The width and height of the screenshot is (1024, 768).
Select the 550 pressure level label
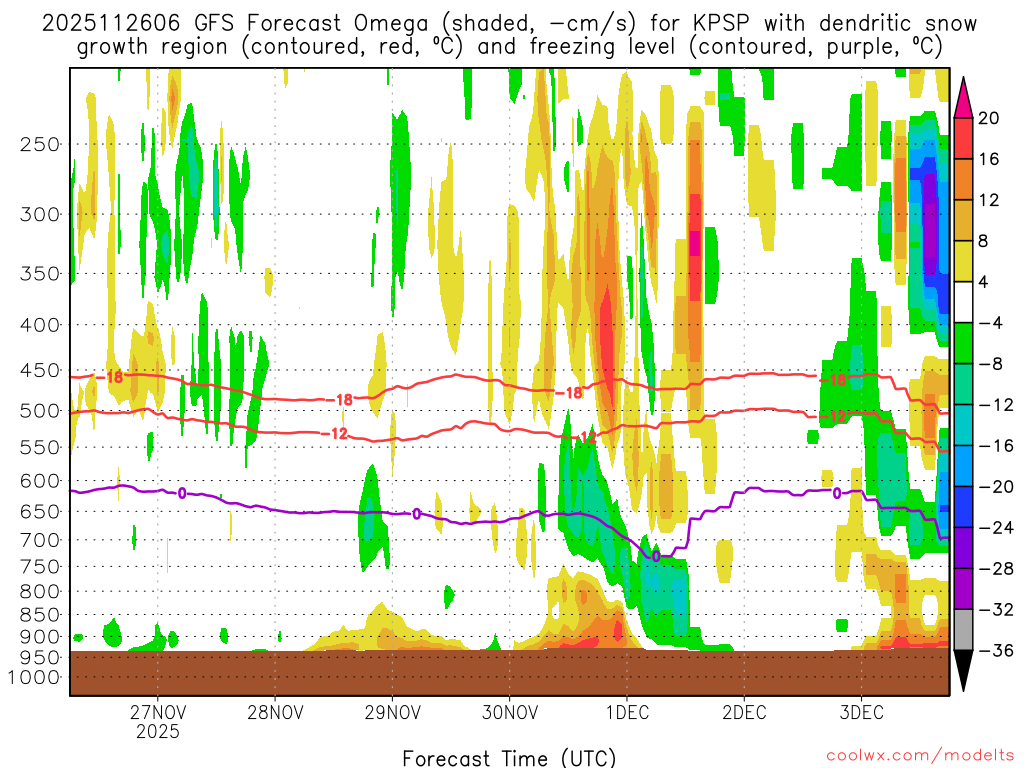[x=40, y=447]
